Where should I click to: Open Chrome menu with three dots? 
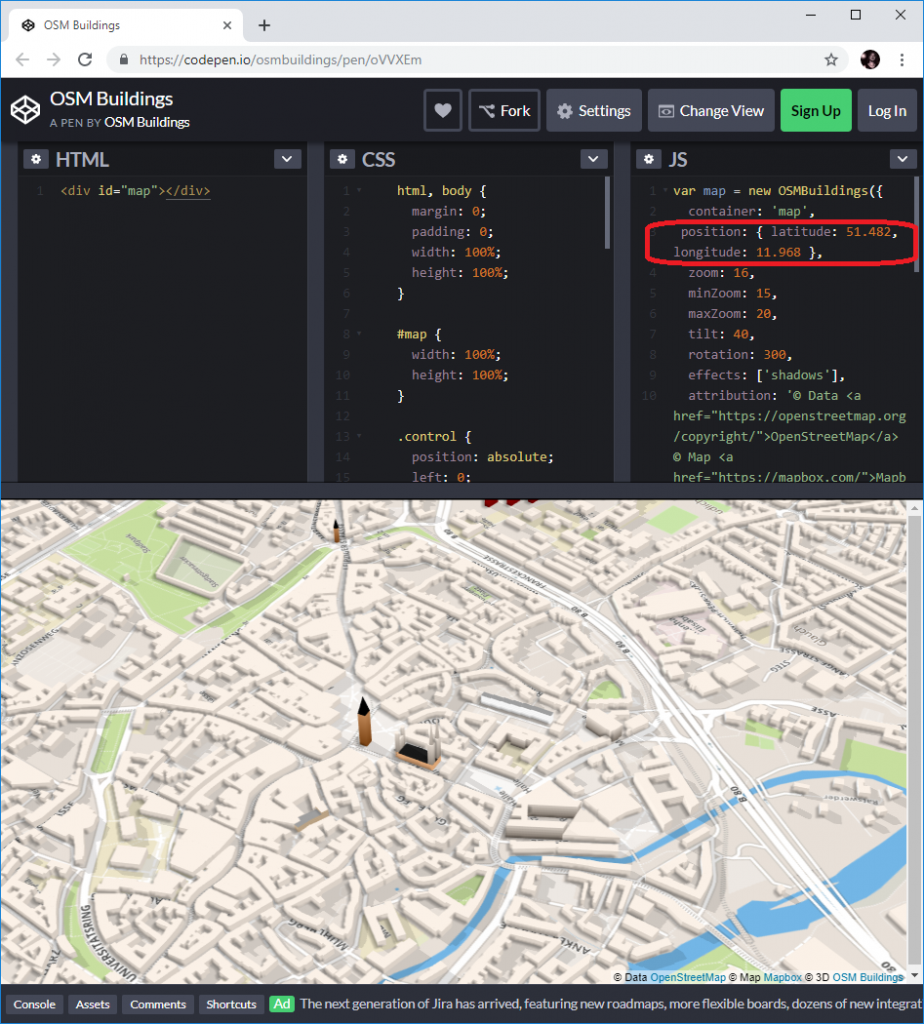(x=902, y=60)
